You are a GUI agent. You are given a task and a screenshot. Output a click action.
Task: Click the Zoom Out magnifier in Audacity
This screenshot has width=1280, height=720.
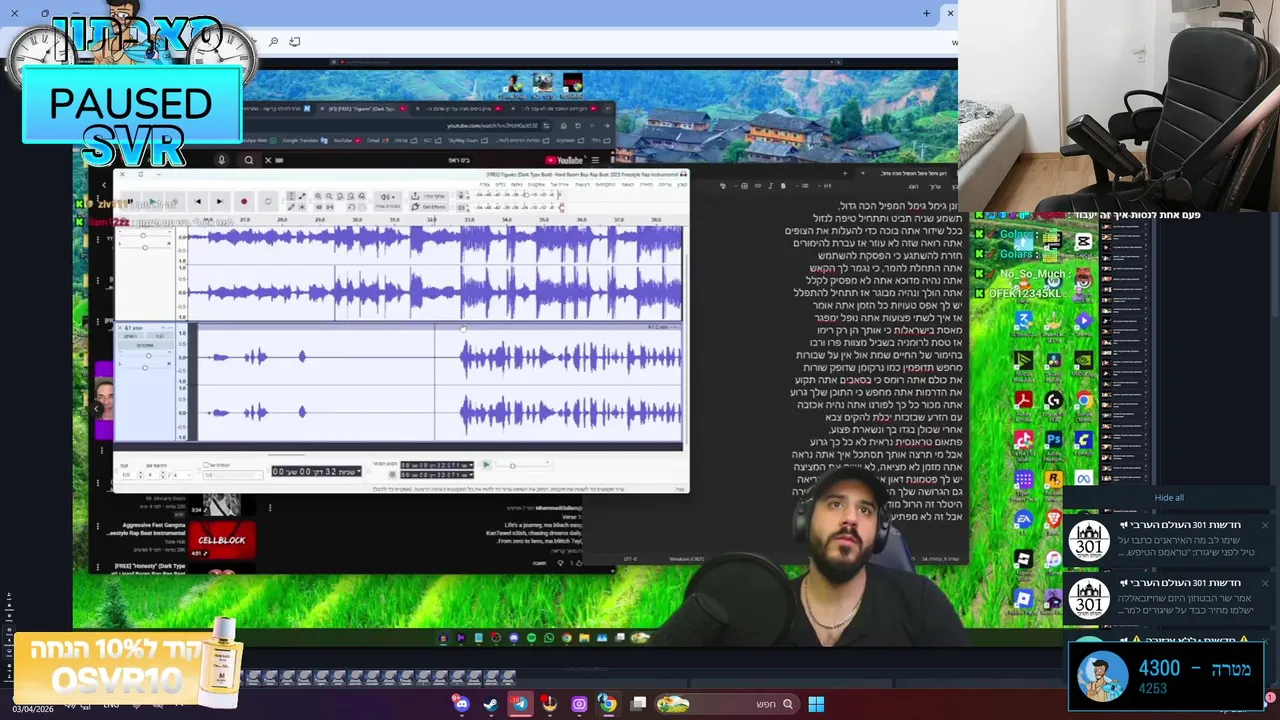(329, 196)
